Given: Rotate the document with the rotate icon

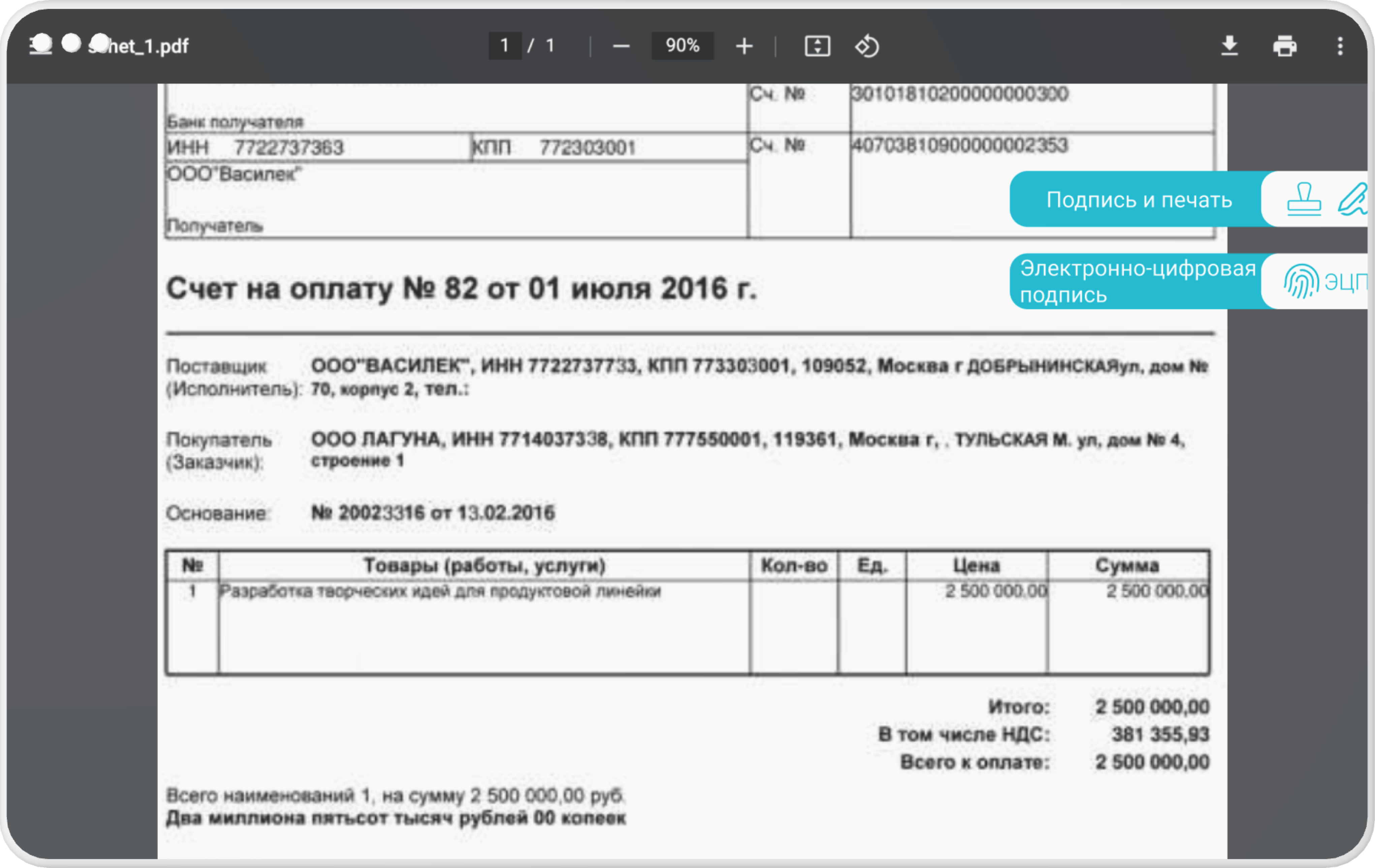Looking at the screenshot, I should 867,46.
